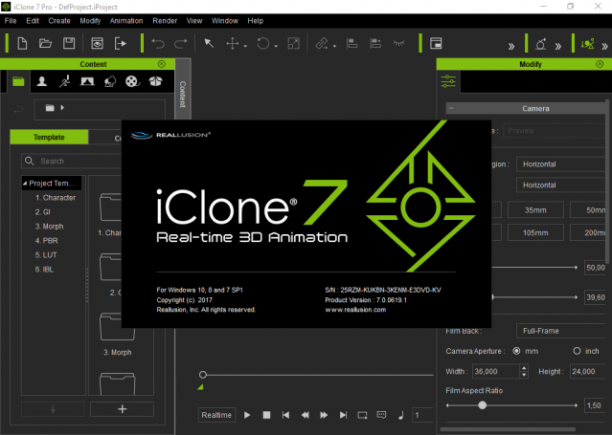This screenshot has width=612, height=435.
Task: Open an existing project
Action: pyautogui.click(x=45, y=43)
